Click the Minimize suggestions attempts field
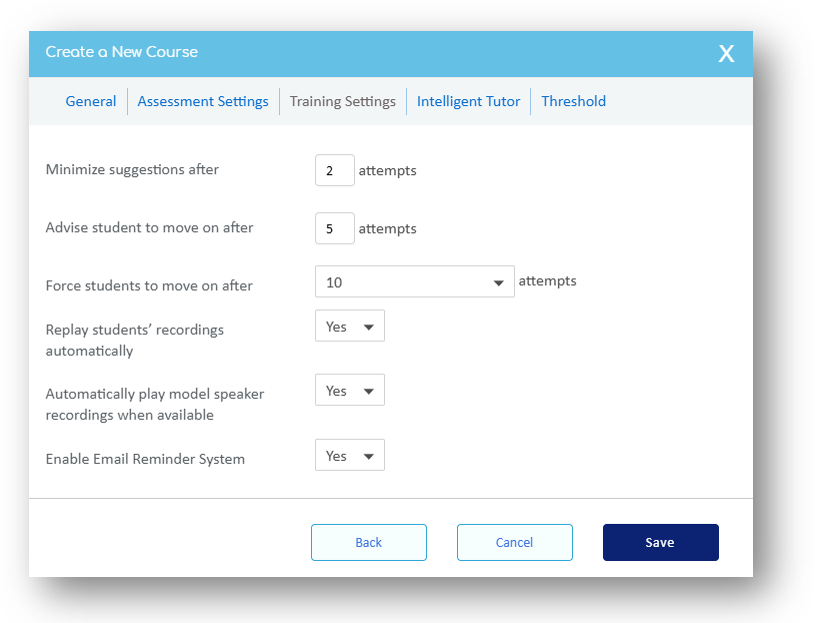The image size is (815, 623). tap(334, 170)
